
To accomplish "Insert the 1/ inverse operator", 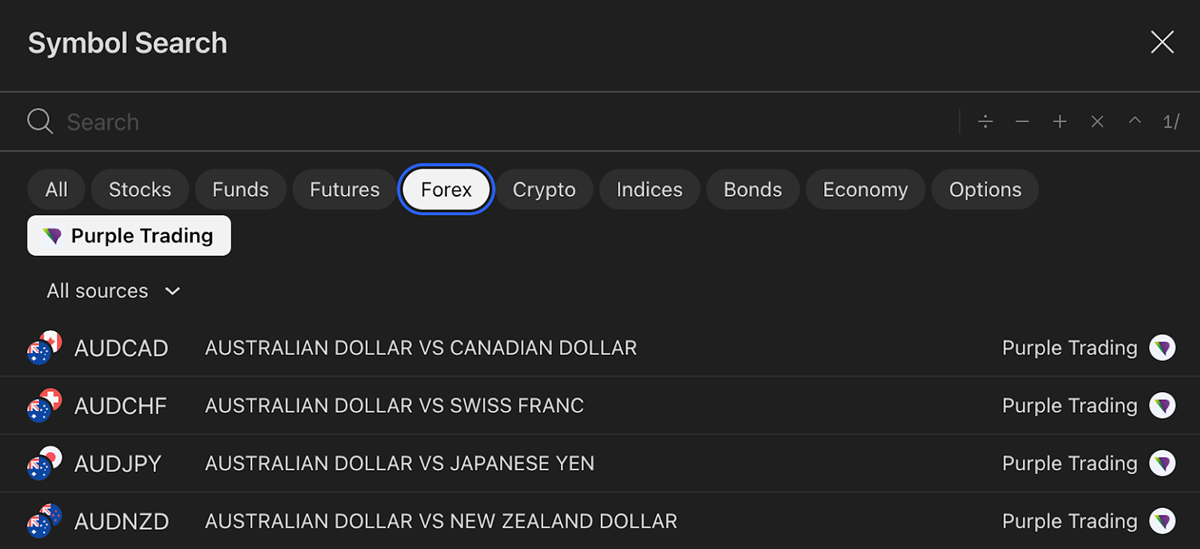I will 1171,122.
